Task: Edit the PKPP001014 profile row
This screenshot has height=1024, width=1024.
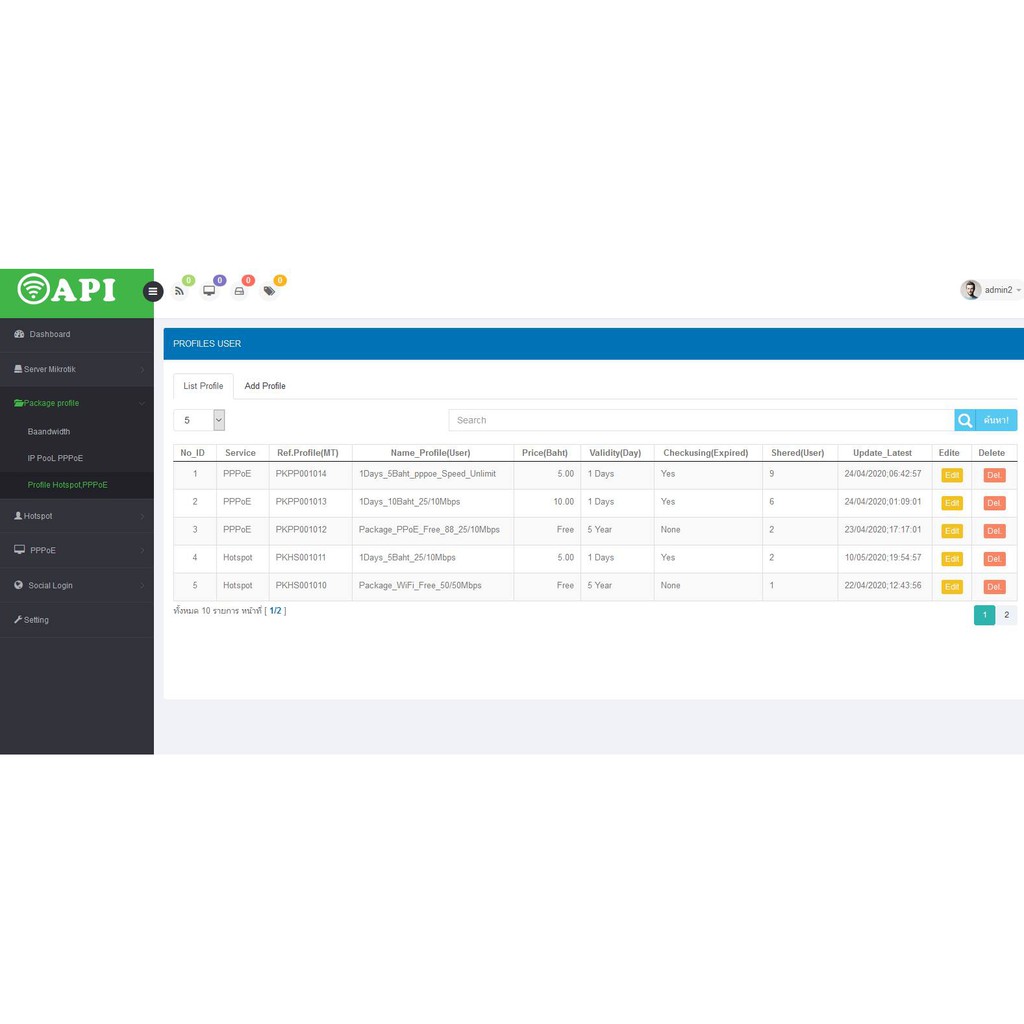Action: pyautogui.click(x=951, y=475)
